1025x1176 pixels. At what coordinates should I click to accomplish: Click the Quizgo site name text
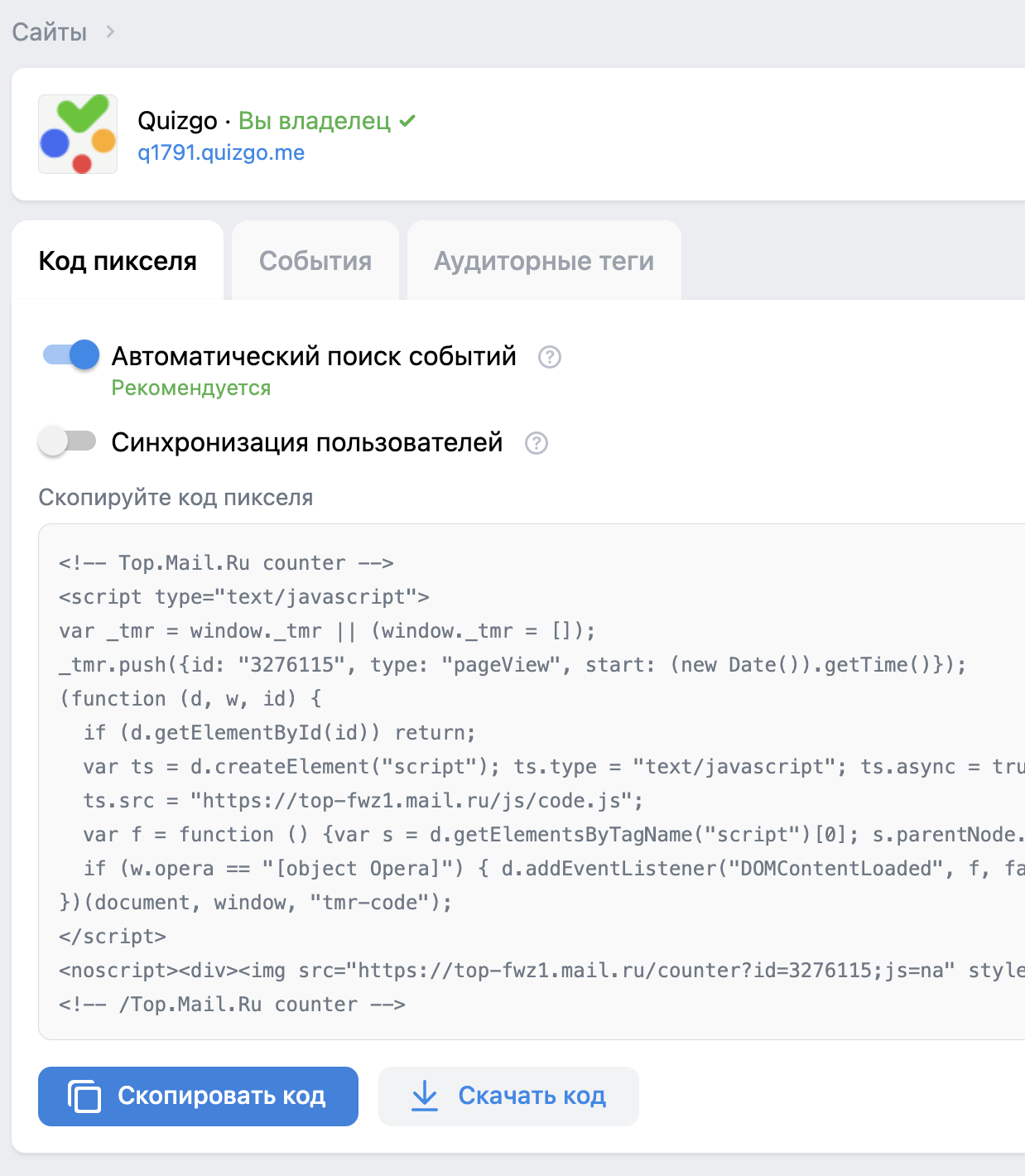177,121
